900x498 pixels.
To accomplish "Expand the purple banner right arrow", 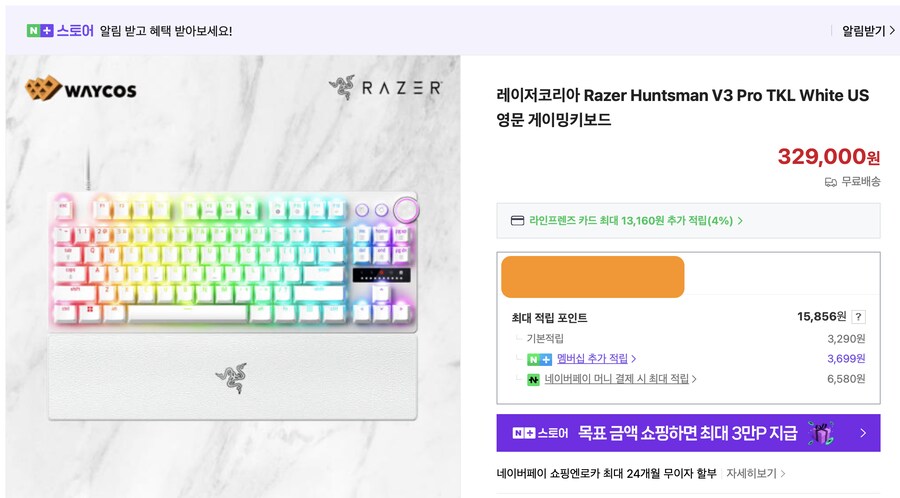I will (x=863, y=433).
